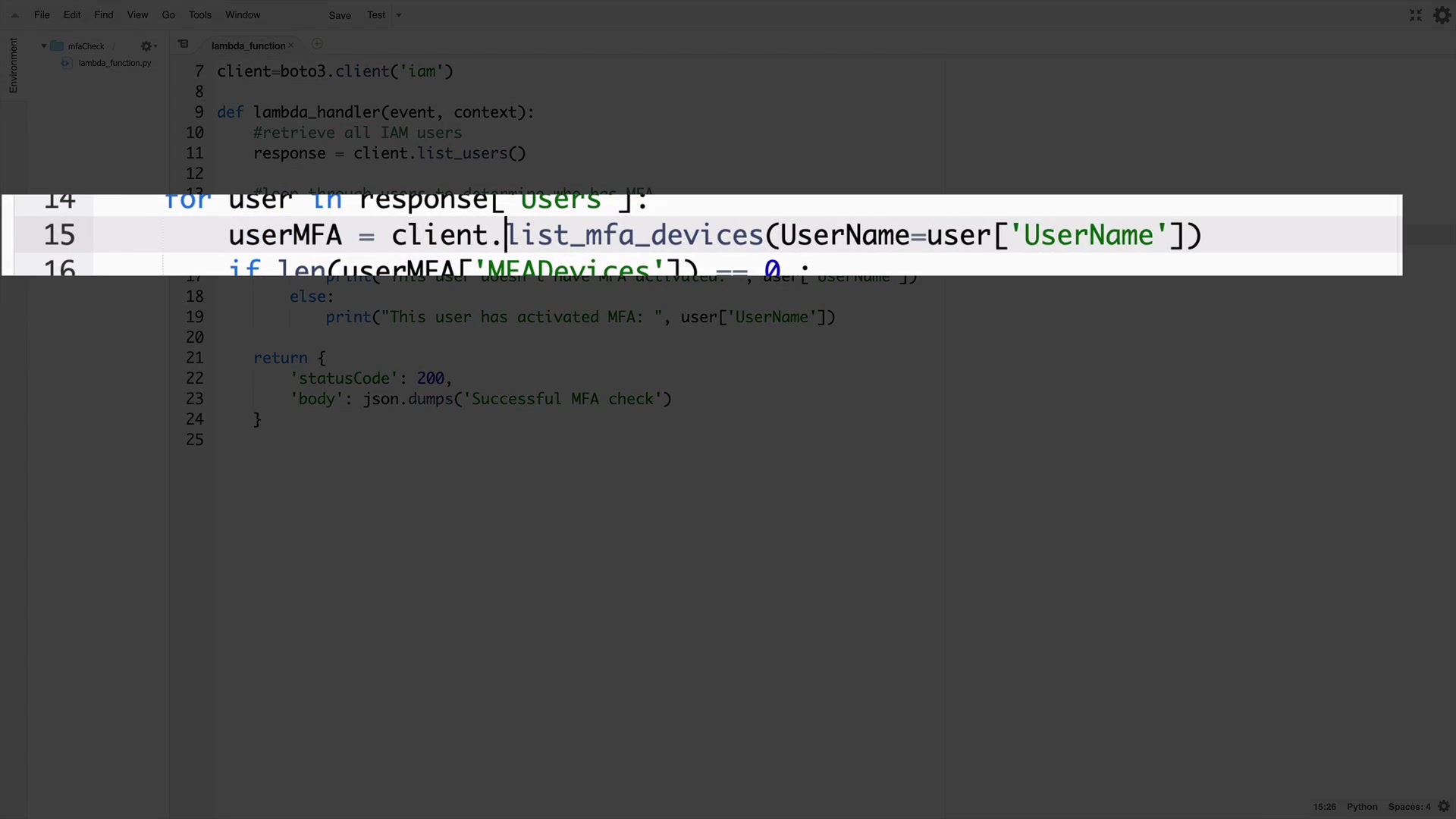Change the Spaces: 4 indentation setting

coord(1408,807)
